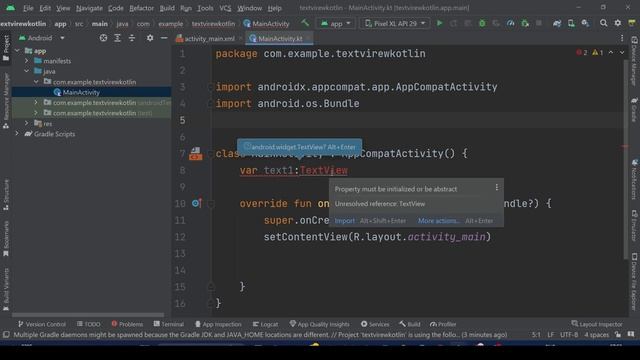Viewport: 640px width, 360px height.
Task: Toggle the Emulator right side panel
Action: 634,226
